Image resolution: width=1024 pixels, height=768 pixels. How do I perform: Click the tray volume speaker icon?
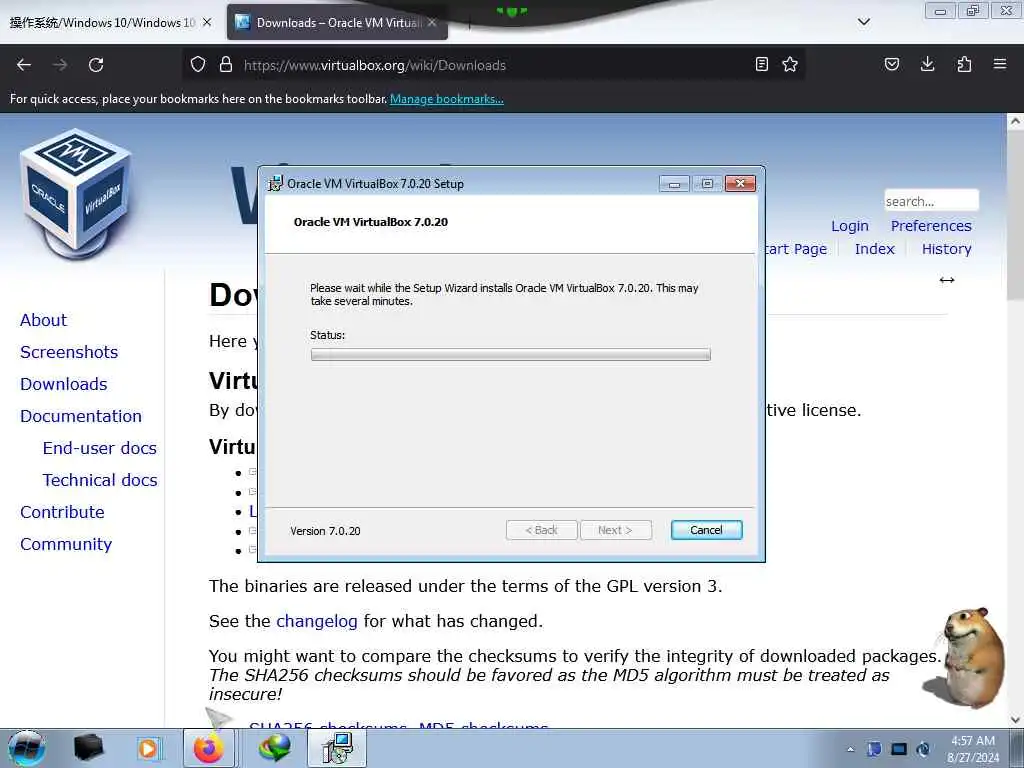(x=923, y=749)
